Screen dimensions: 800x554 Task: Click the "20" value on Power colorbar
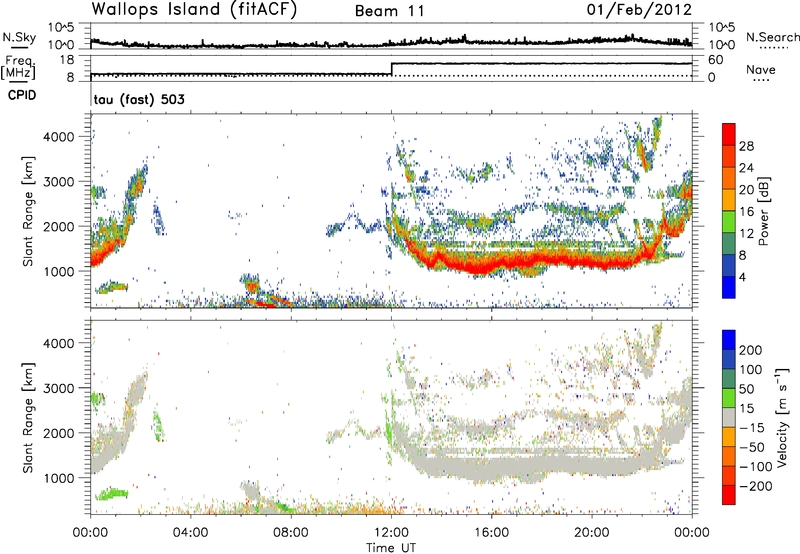pyautogui.click(x=746, y=190)
